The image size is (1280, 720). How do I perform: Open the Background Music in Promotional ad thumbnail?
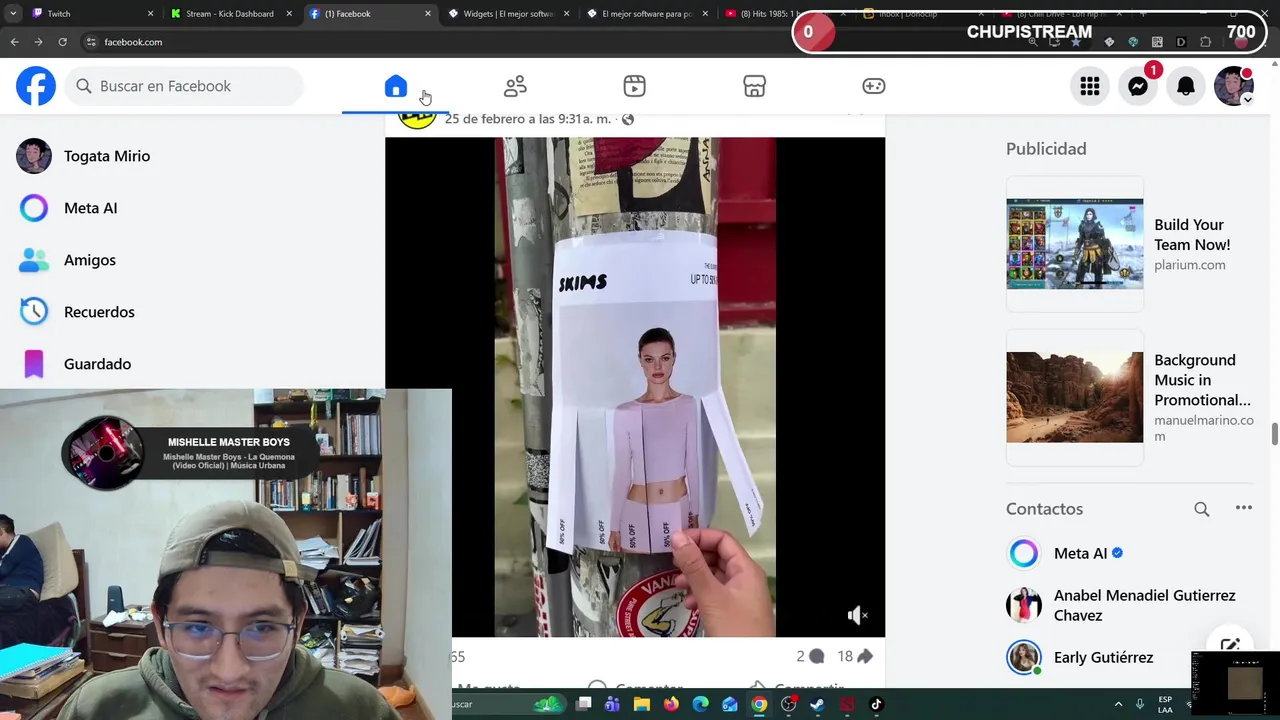pyautogui.click(x=1074, y=397)
